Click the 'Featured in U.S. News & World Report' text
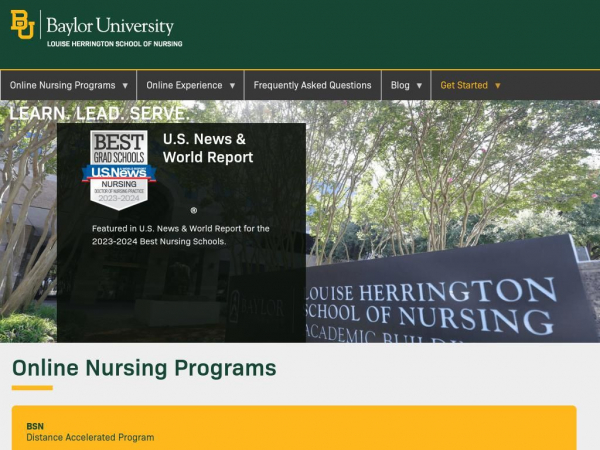This screenshot has width=600, height=450. tap(181, 235)
